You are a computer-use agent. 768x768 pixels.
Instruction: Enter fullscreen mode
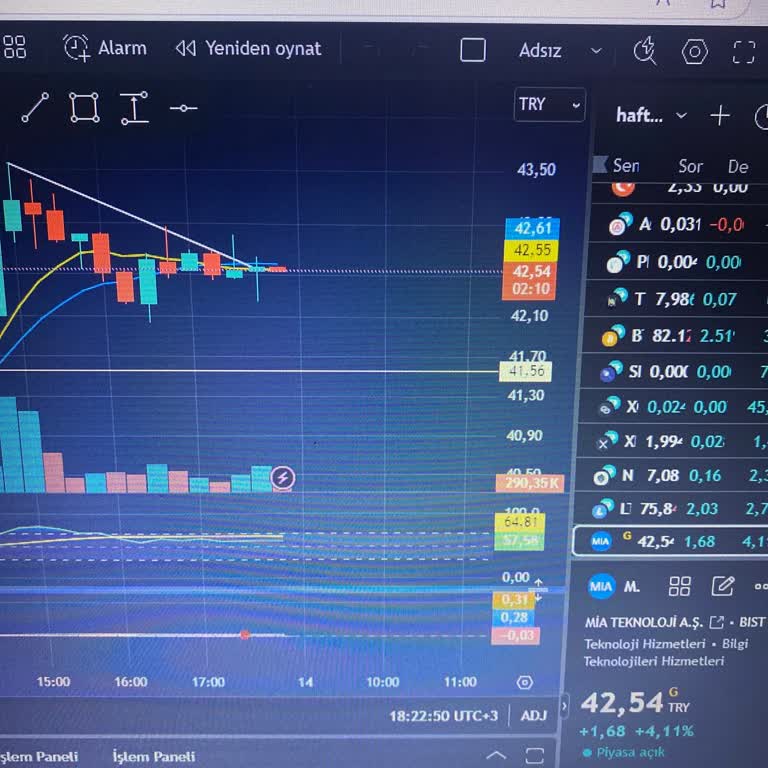[744, 52]
